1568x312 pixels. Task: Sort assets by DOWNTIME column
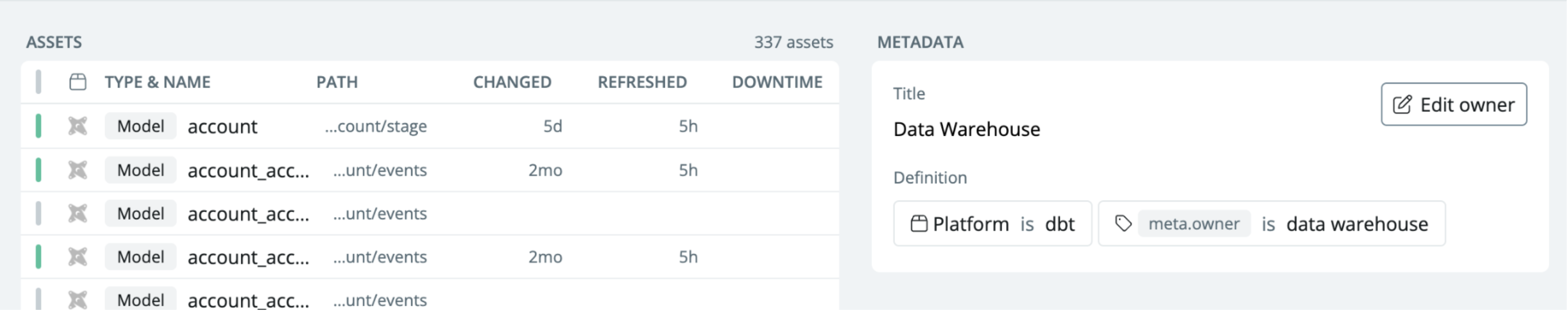click(776, 82)
